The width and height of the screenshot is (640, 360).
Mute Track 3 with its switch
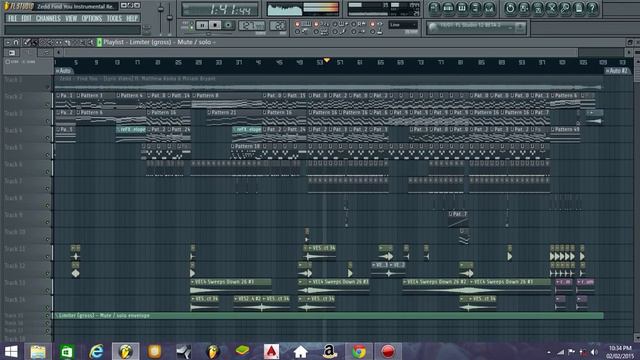point(47,121)
